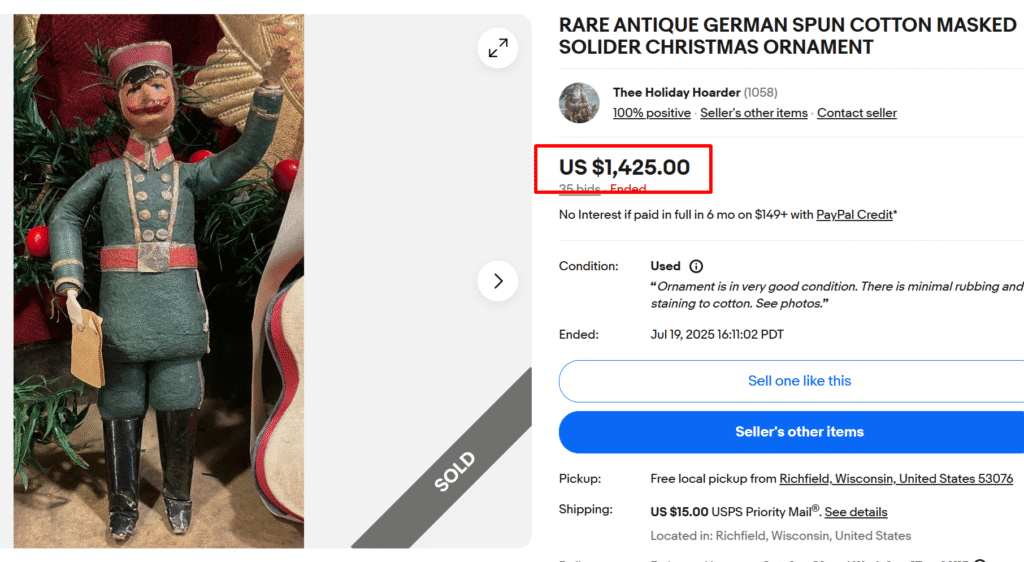Open Seller's other items text link

[754, 113]
